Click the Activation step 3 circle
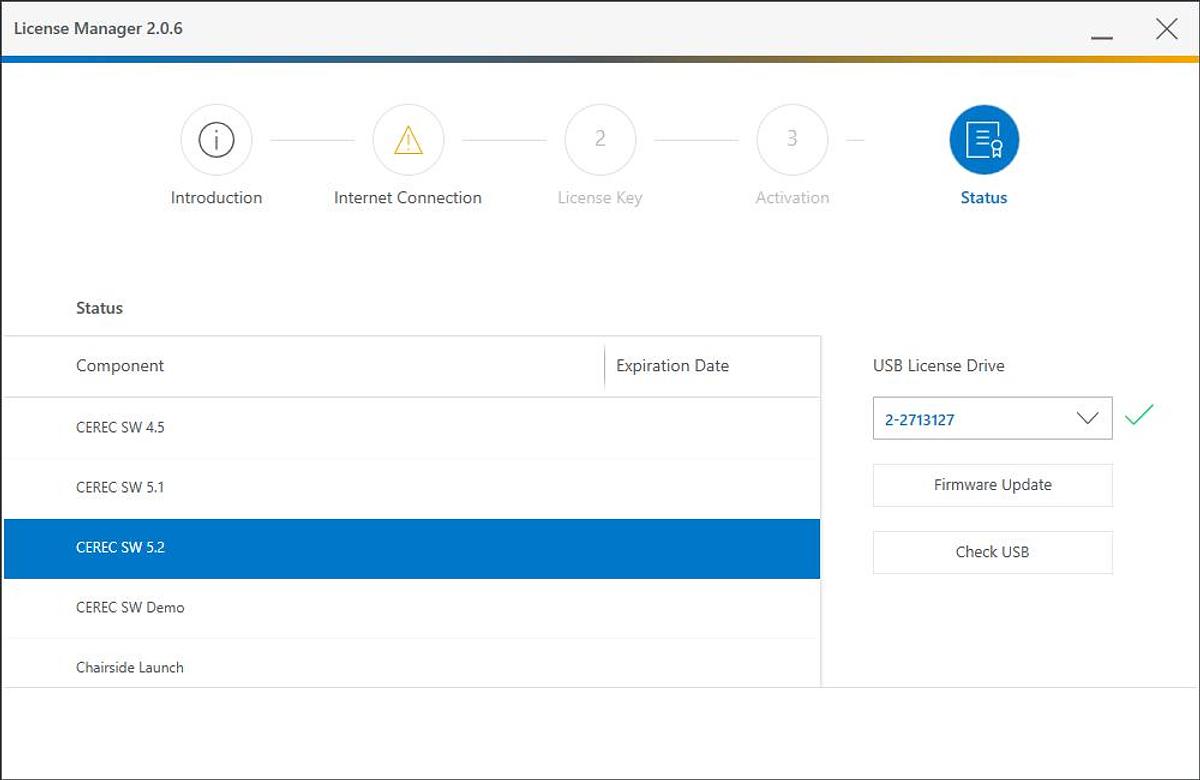 (792, 140)
